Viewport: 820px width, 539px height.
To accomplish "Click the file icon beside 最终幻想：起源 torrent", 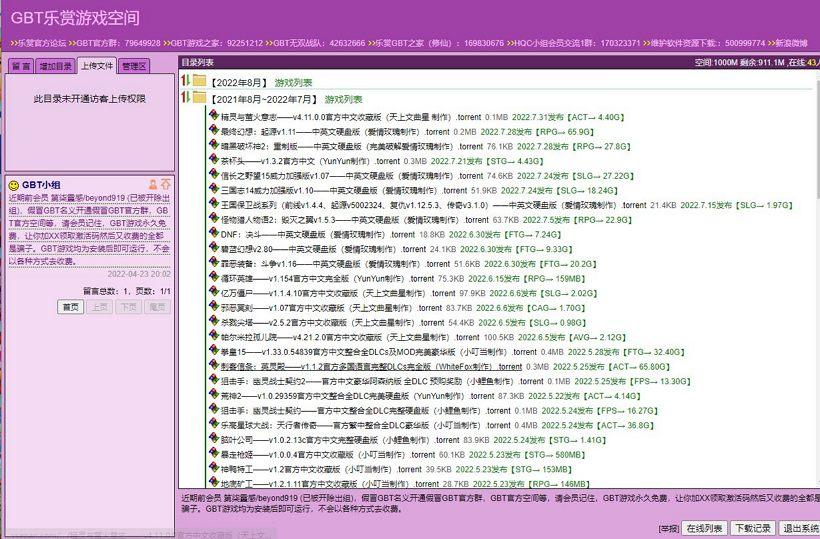I will [x=213, y=129].
